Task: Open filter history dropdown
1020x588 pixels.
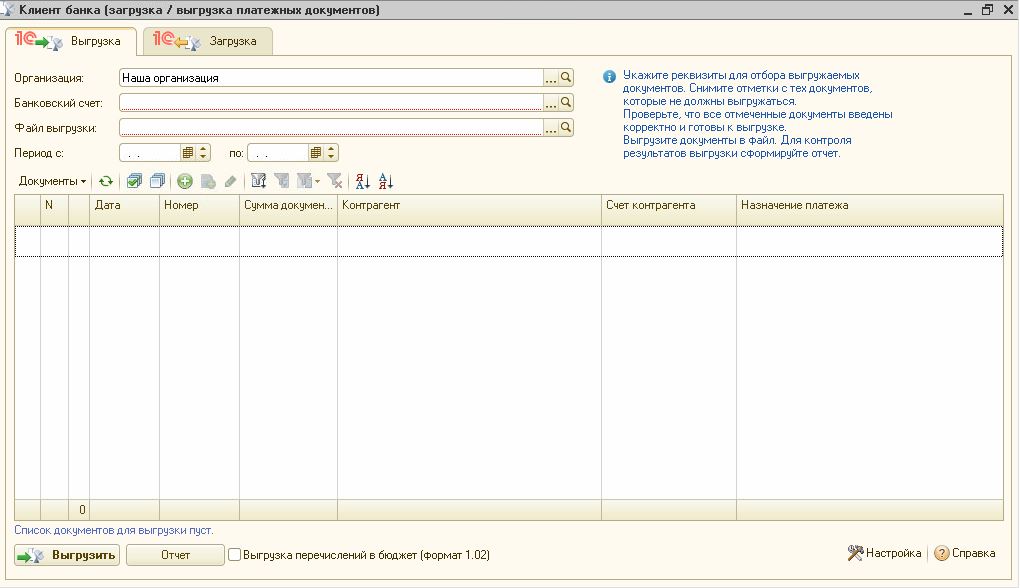Action: tap(308, 181)
